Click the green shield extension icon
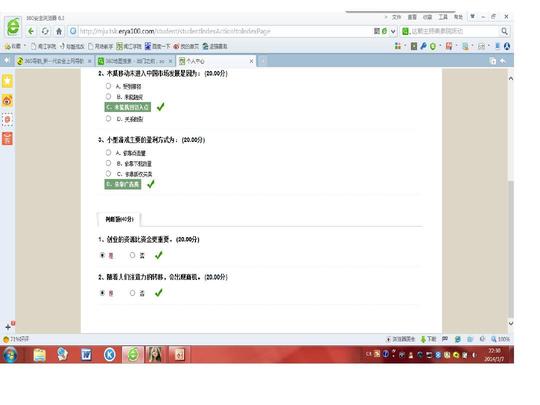The height and width of the screenshot is (405, 540). click(x=433, y=46)
